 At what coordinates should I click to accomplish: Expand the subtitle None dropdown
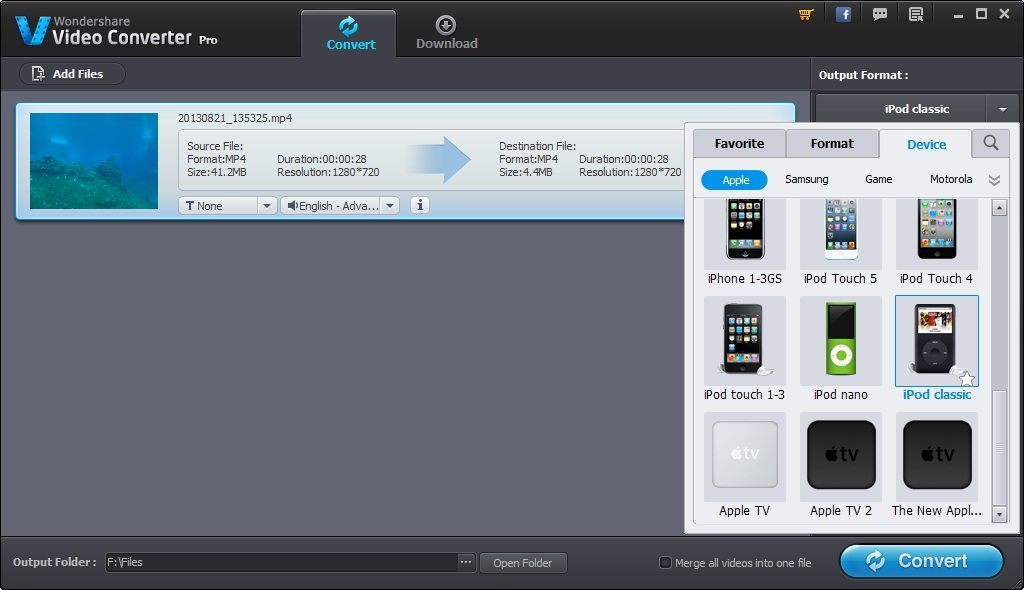265,204
